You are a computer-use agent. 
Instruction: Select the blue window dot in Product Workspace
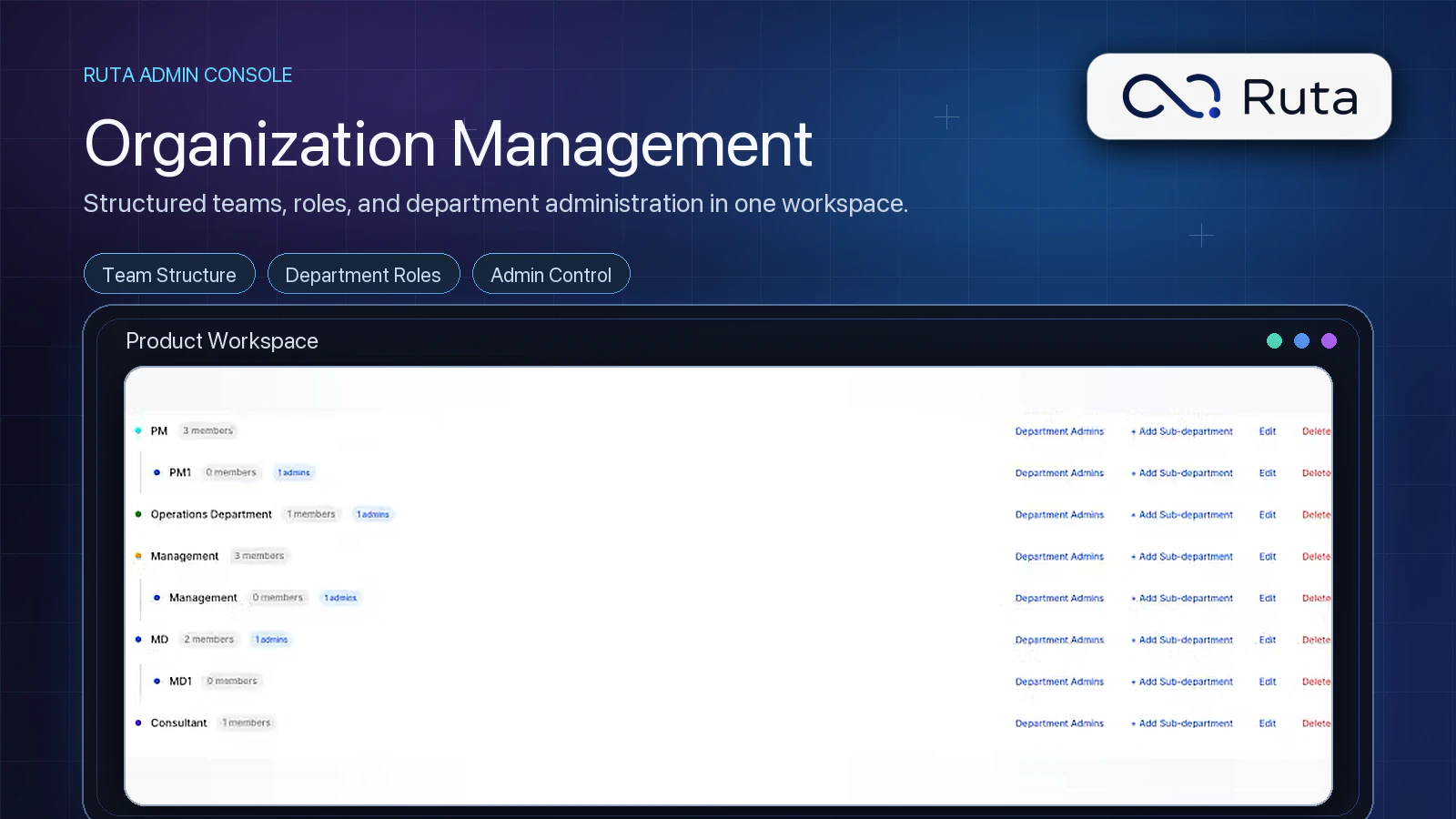click(1301, 340)
